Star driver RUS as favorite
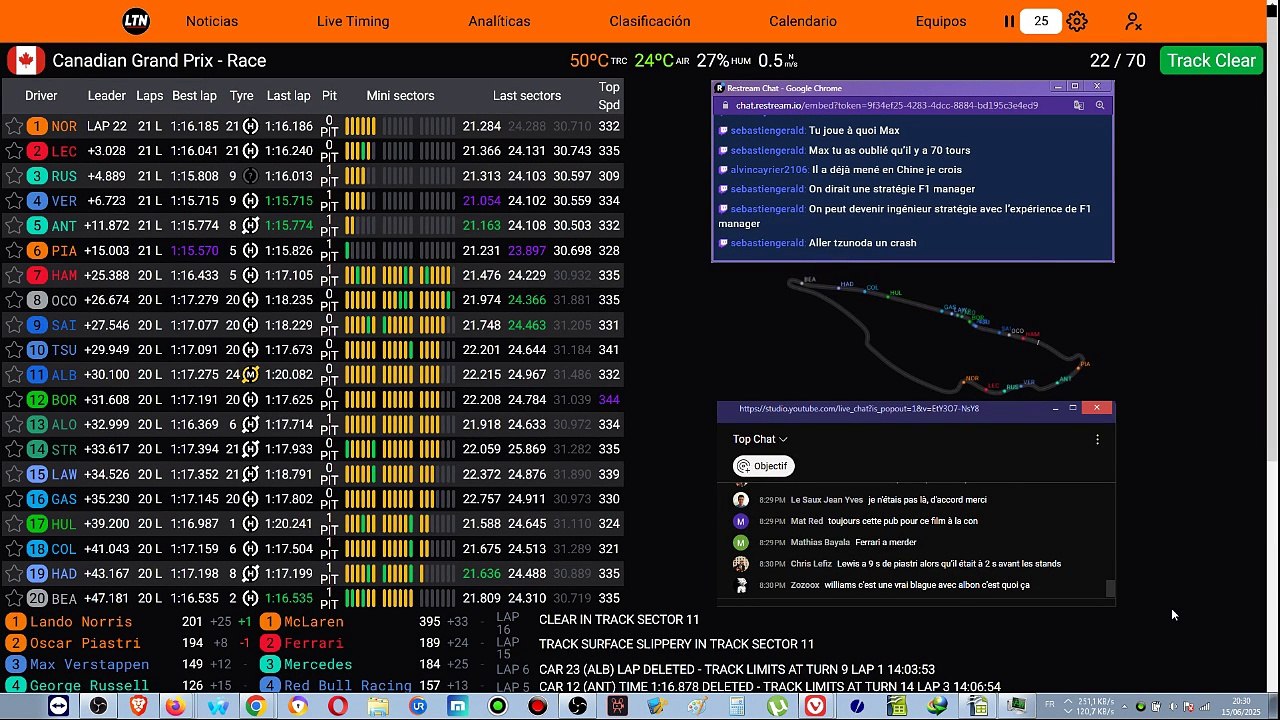Screen dimensions: 1280x720 (x=14, y=176)
